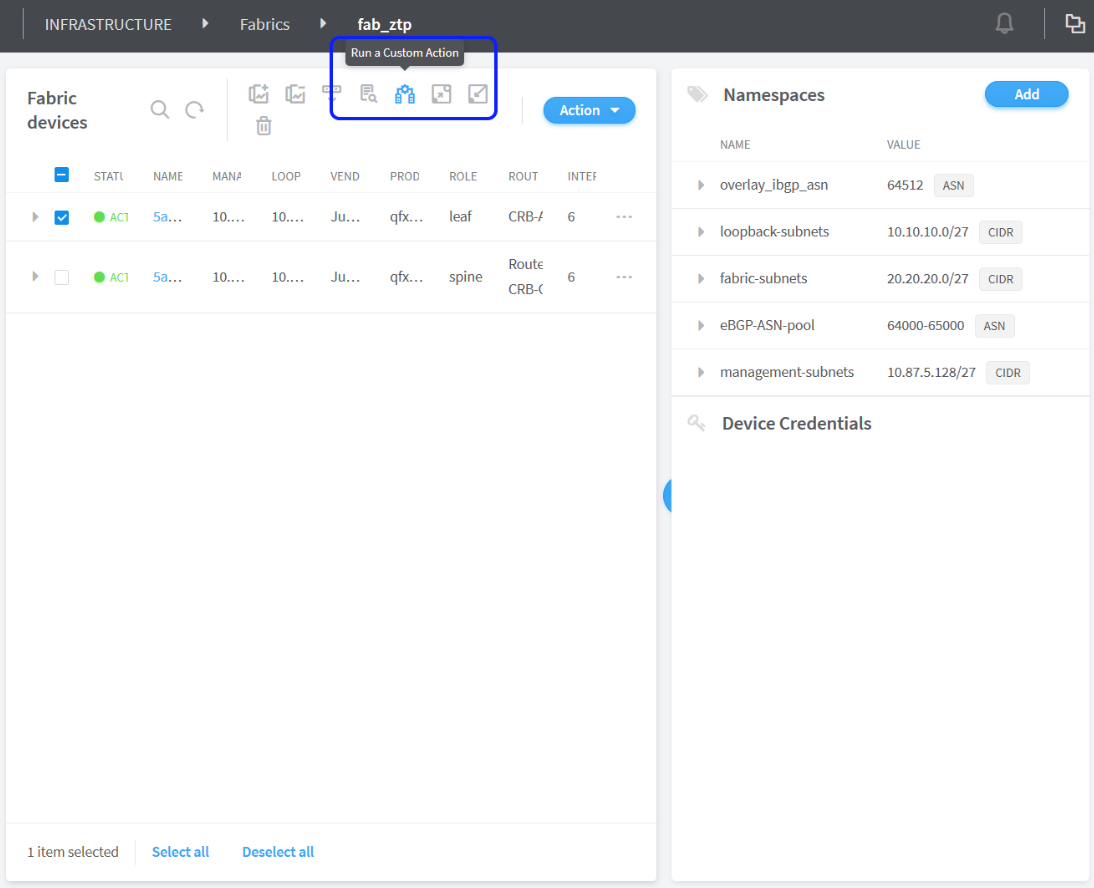Uncheck the leaf device row checkbox
This screenshot has height=888, width=1094.
(x=62, y=217)
